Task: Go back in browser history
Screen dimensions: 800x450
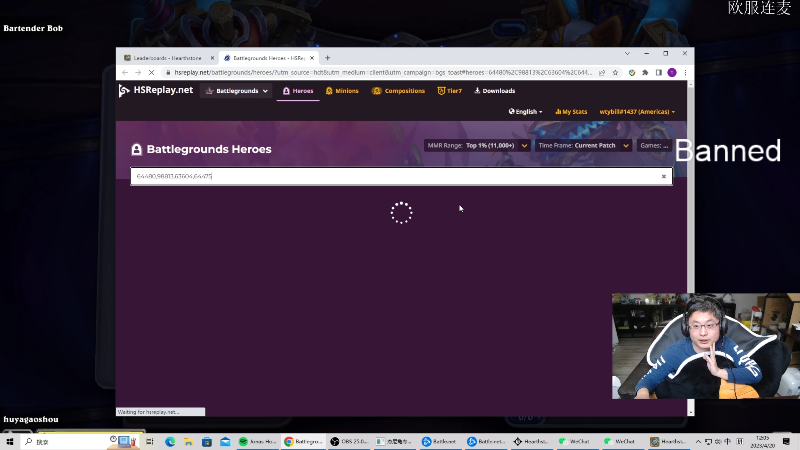Action: point(125,73)
